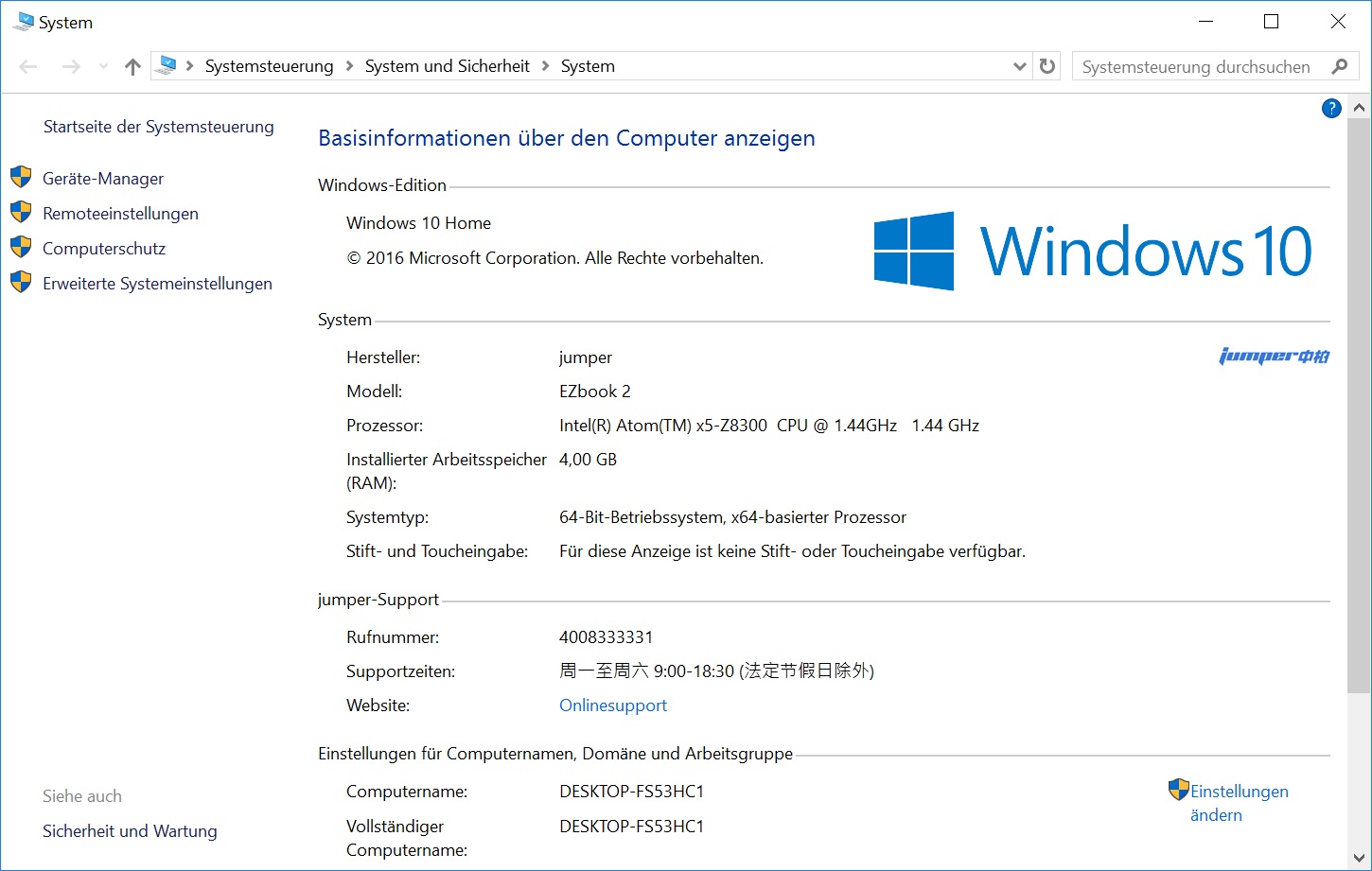The height and width of the screenshot is (871, 1372).
Task: Click the 64-Bit-Betriebssystem system type text
Action: (x=732, y=517)
